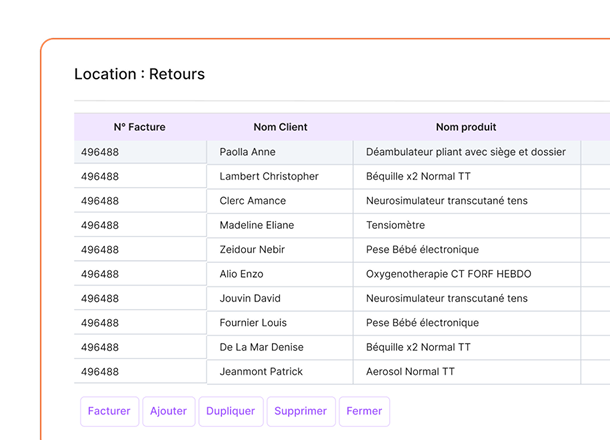Click the Nom produit column header
Screen dimensions: 610x440
[x=466, y=127]
